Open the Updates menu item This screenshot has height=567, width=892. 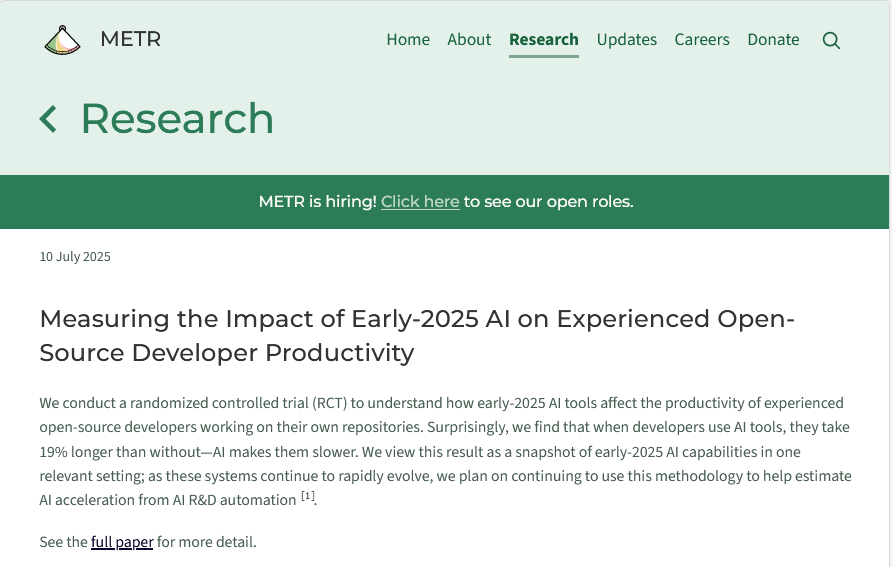coord(626,39)
